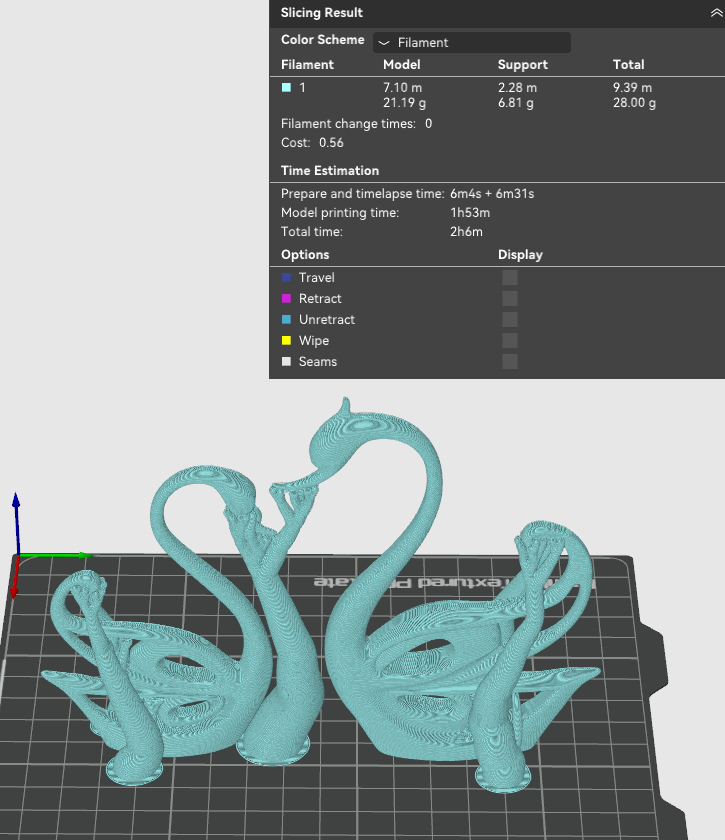Click the Cost value 0.56
725x840 pixels.
pos(331,142)
